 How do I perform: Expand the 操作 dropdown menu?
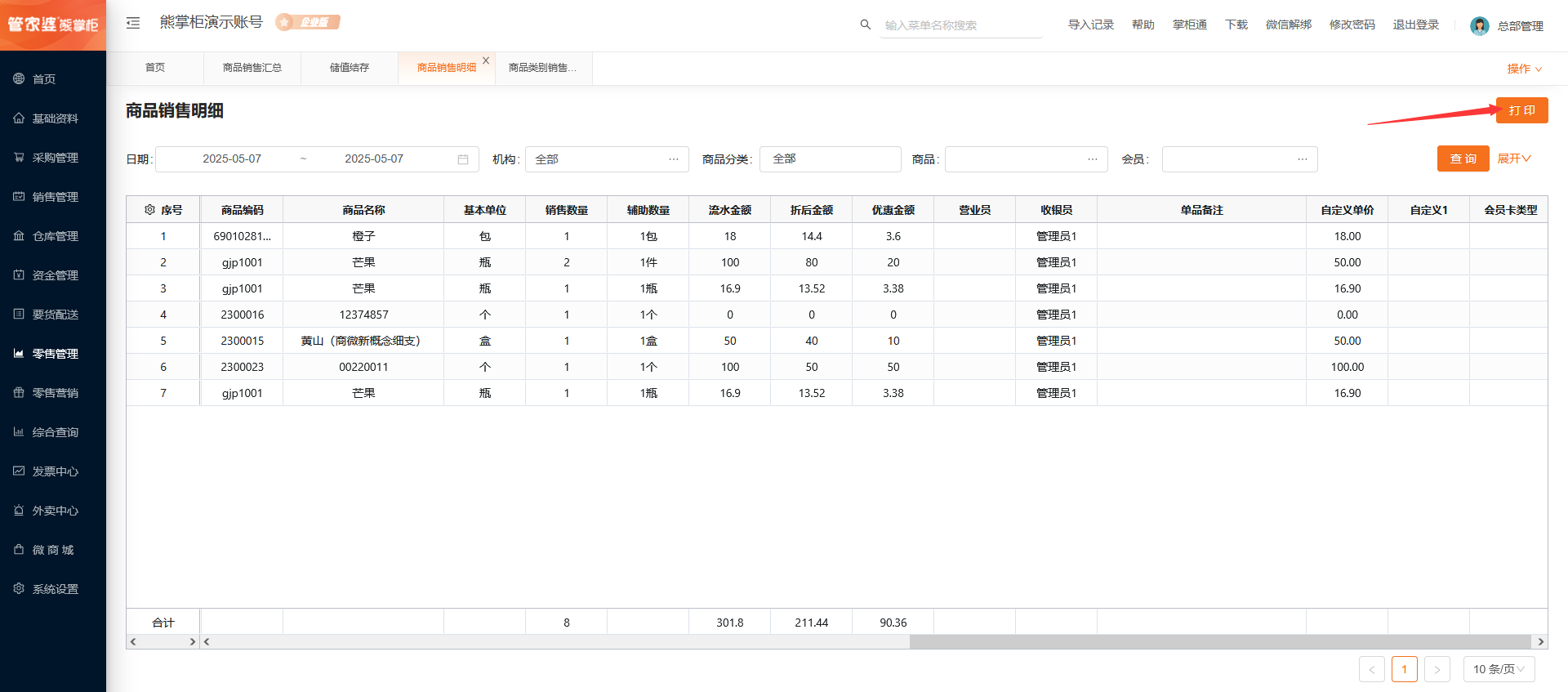coord(1524,69)
